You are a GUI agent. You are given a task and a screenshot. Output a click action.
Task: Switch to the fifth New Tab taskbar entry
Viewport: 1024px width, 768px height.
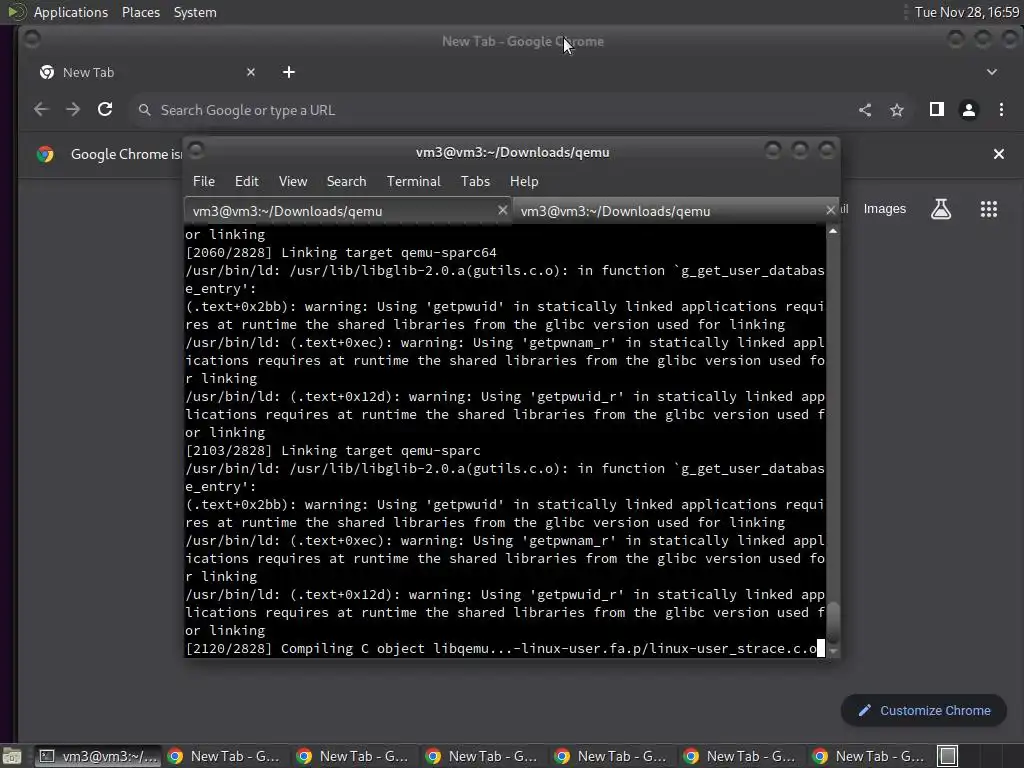tap(741, 756)
